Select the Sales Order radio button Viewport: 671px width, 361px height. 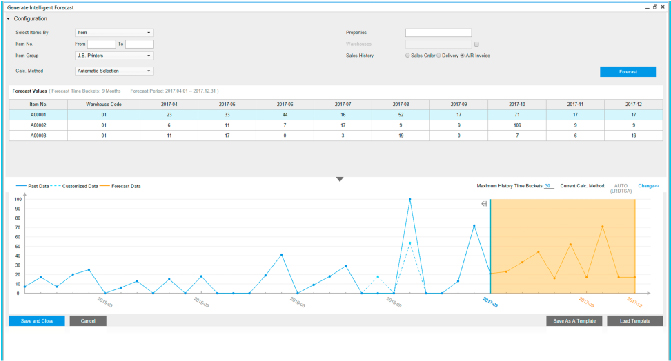point(407,56)
